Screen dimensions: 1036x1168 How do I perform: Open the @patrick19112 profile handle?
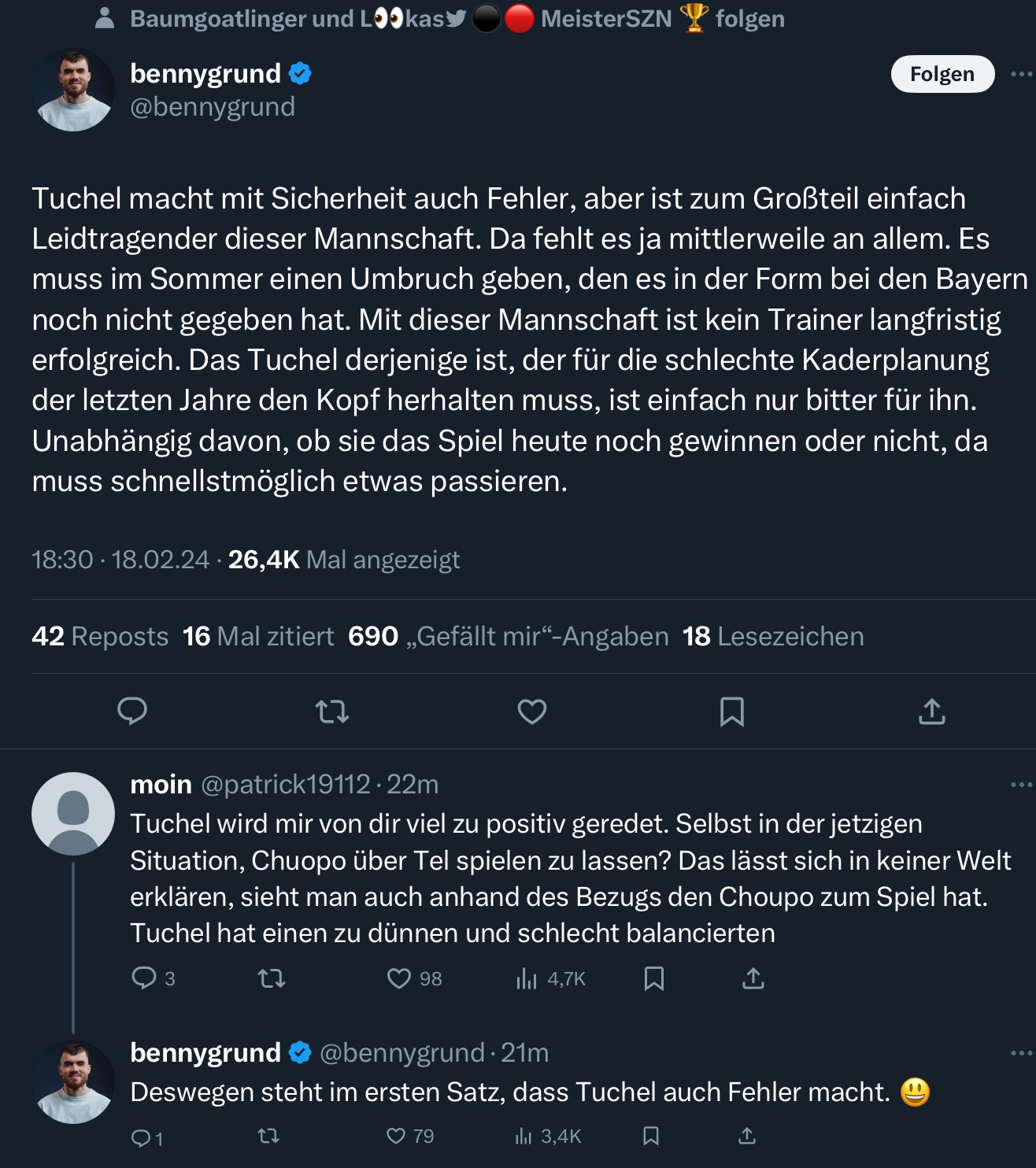[285, 785]
